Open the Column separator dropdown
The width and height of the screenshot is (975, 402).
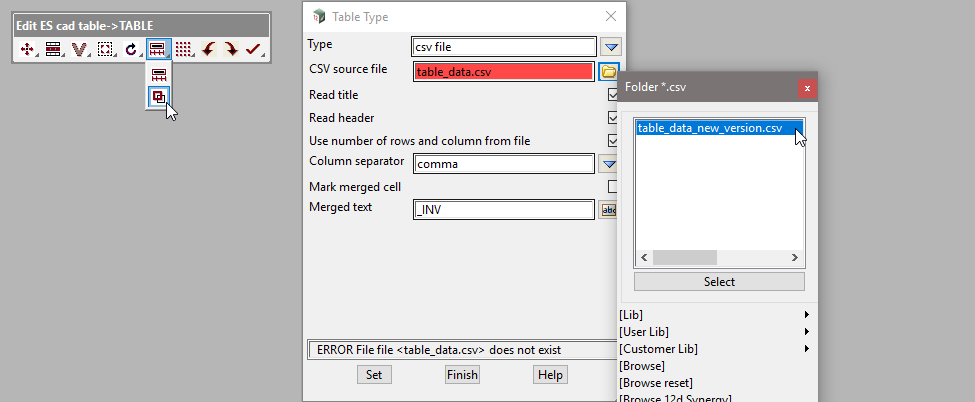(x=609, y=164)
